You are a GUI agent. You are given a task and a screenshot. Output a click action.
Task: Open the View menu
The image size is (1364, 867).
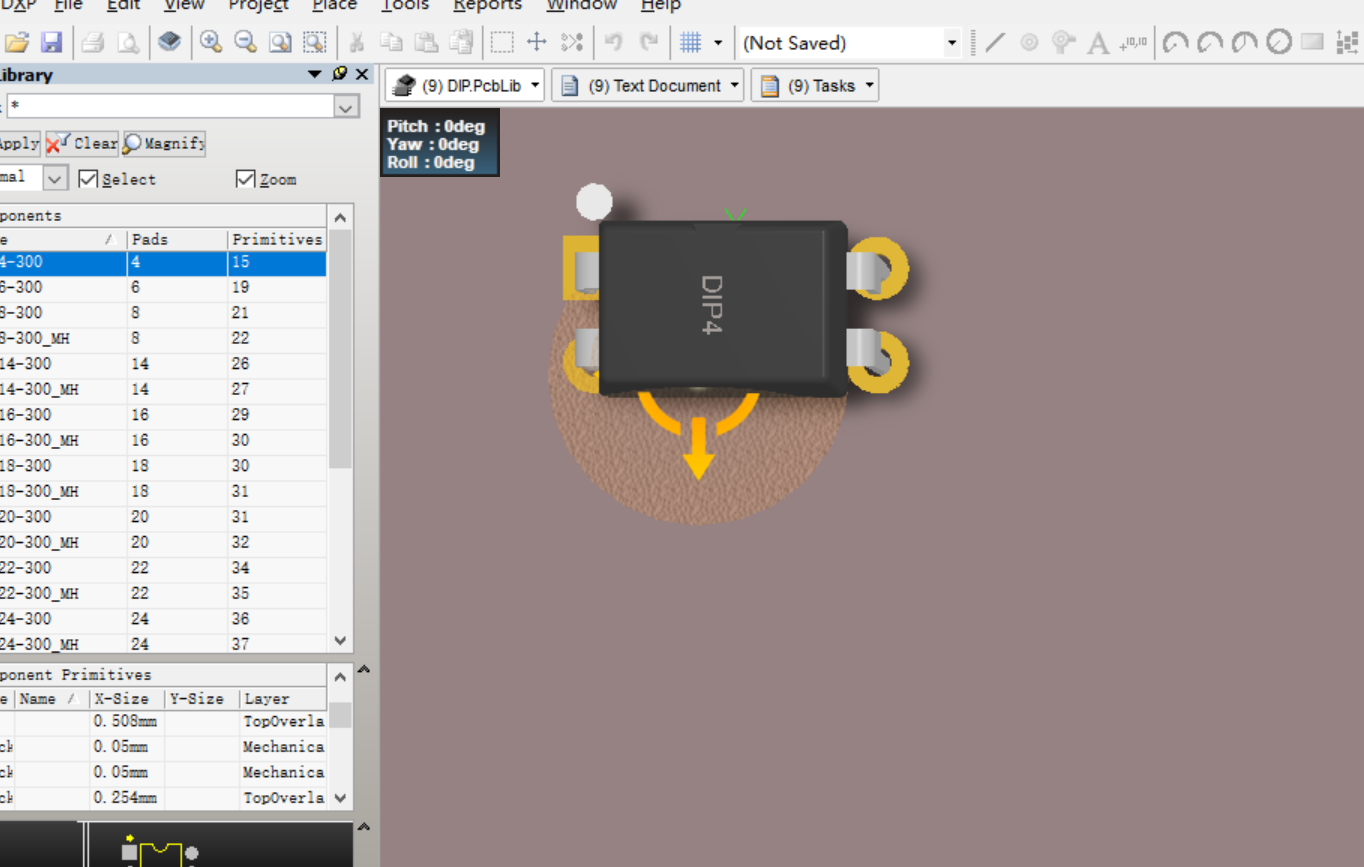tap(184, 5)
